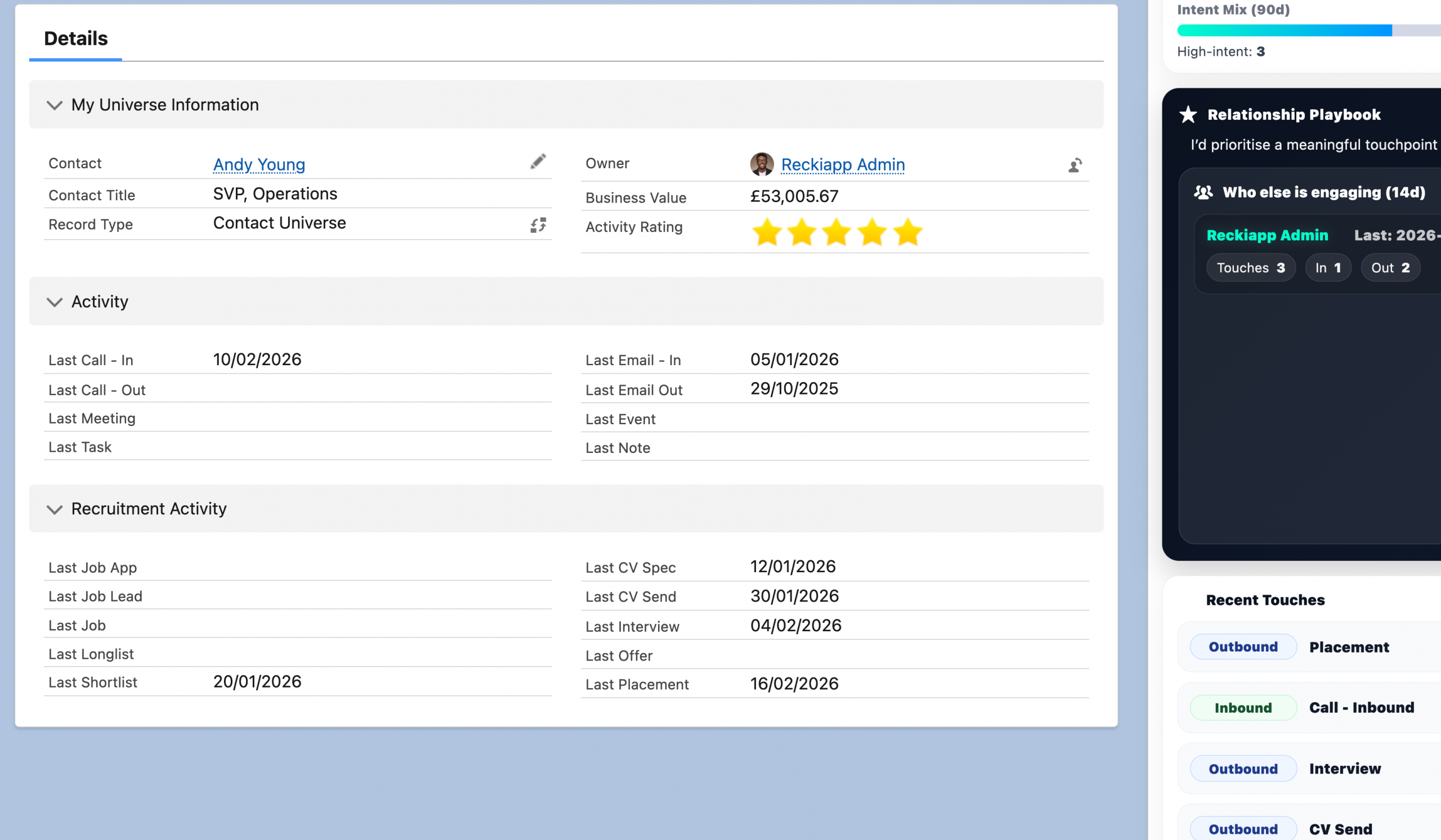Open the Andy Young contact link

click(x=259, y=165)
